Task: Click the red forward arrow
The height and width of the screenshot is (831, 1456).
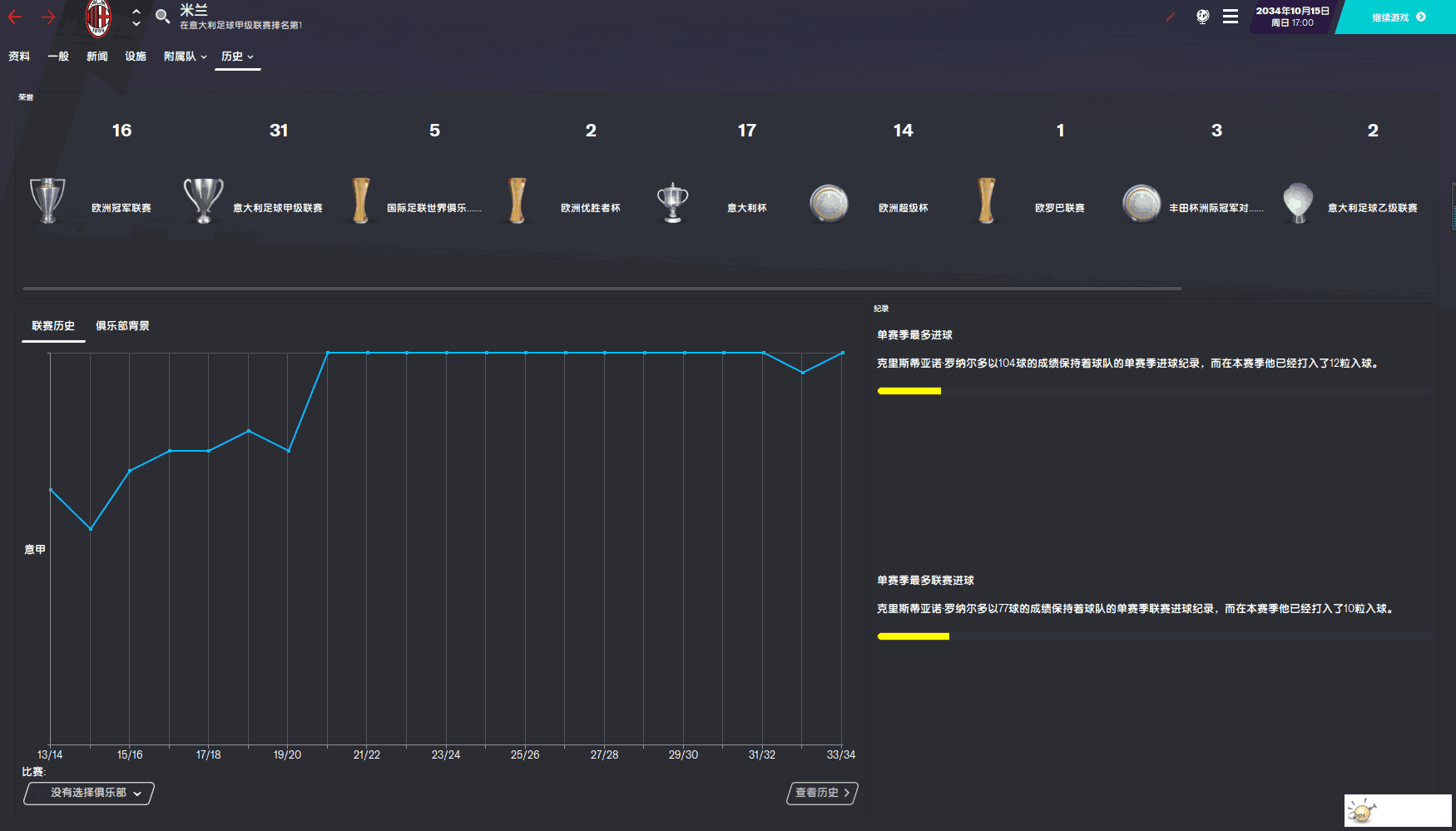Action: [x=48, y=17]
